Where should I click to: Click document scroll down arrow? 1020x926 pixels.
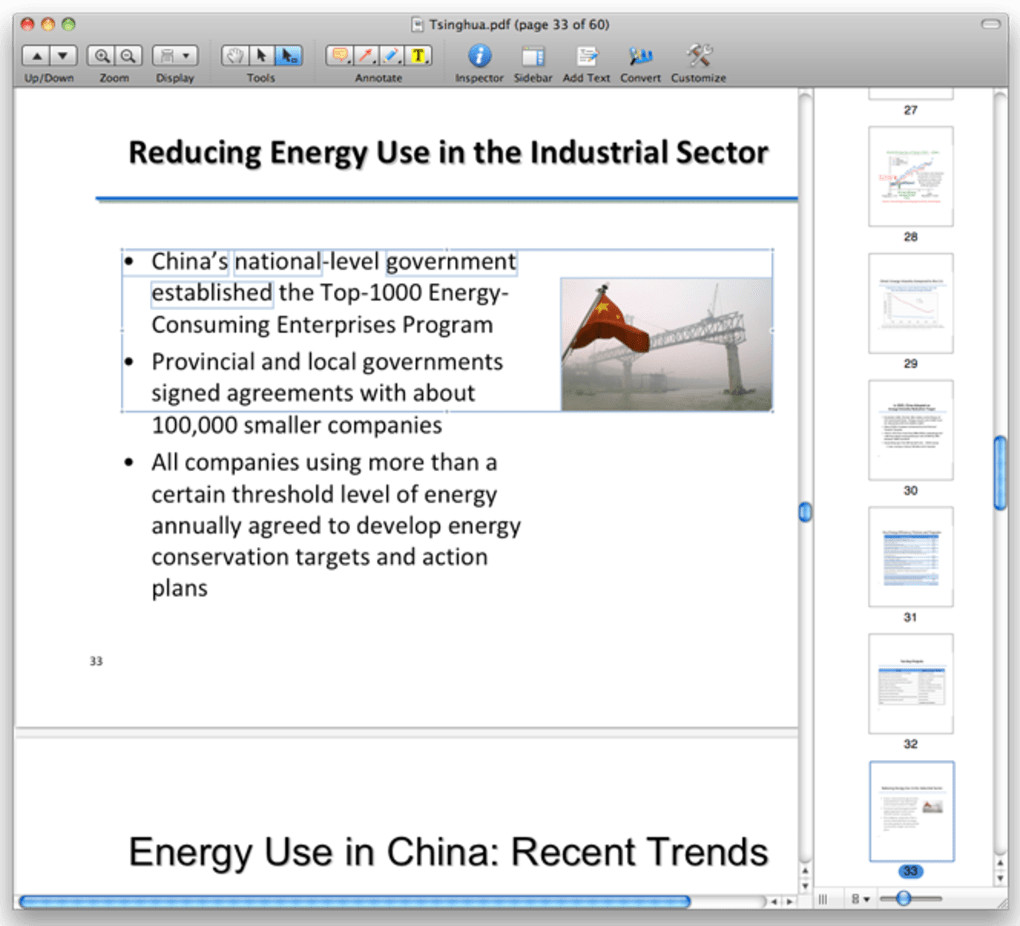tap(805, 886)
